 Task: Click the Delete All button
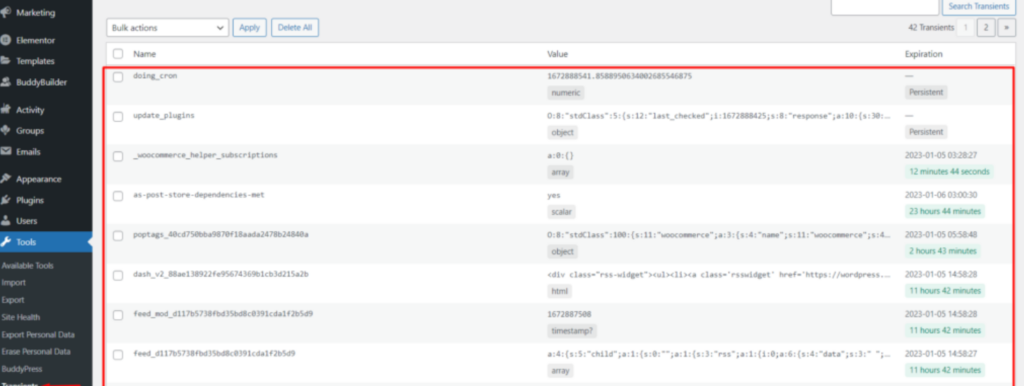tap(295, 27)
